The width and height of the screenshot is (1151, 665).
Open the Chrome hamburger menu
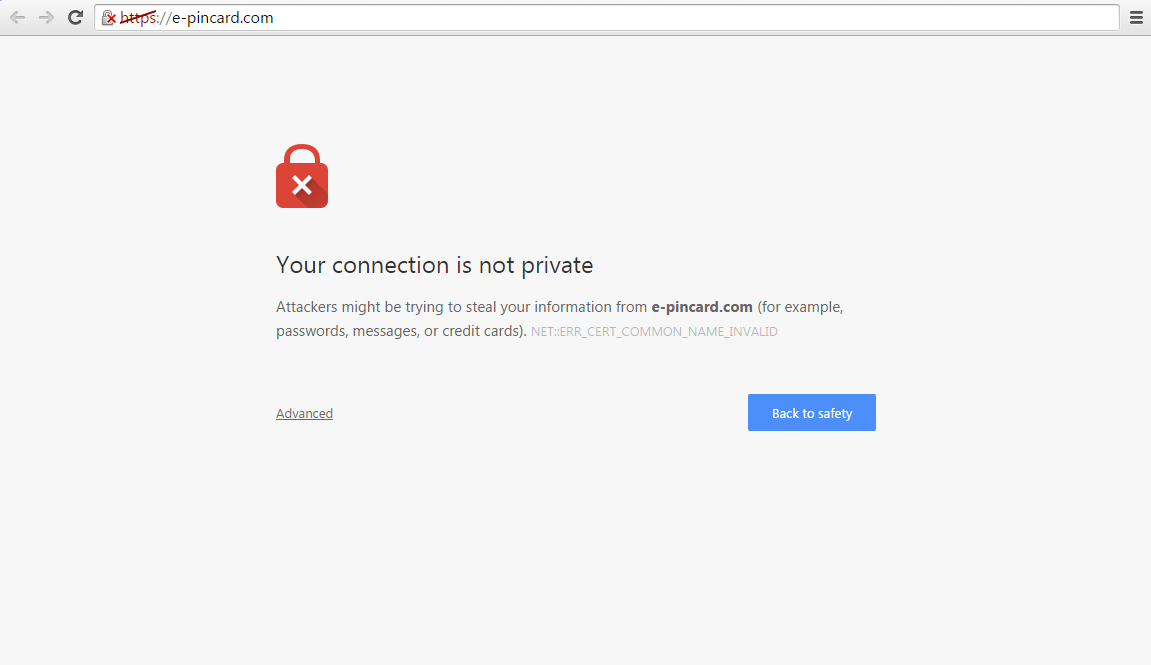tap(1136, 18)
